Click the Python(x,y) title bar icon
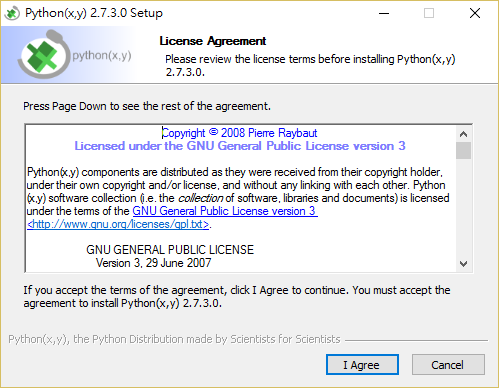499x388 pixels. coord(12,13)
